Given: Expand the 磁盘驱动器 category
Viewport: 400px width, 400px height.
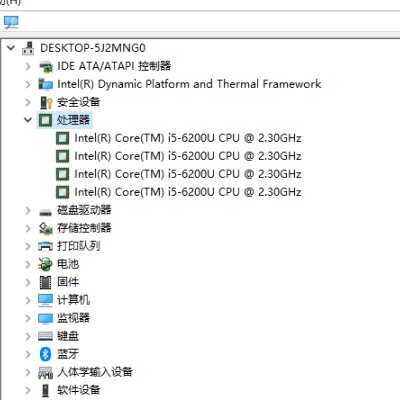Looking at the screenshot, I should 28,211.
